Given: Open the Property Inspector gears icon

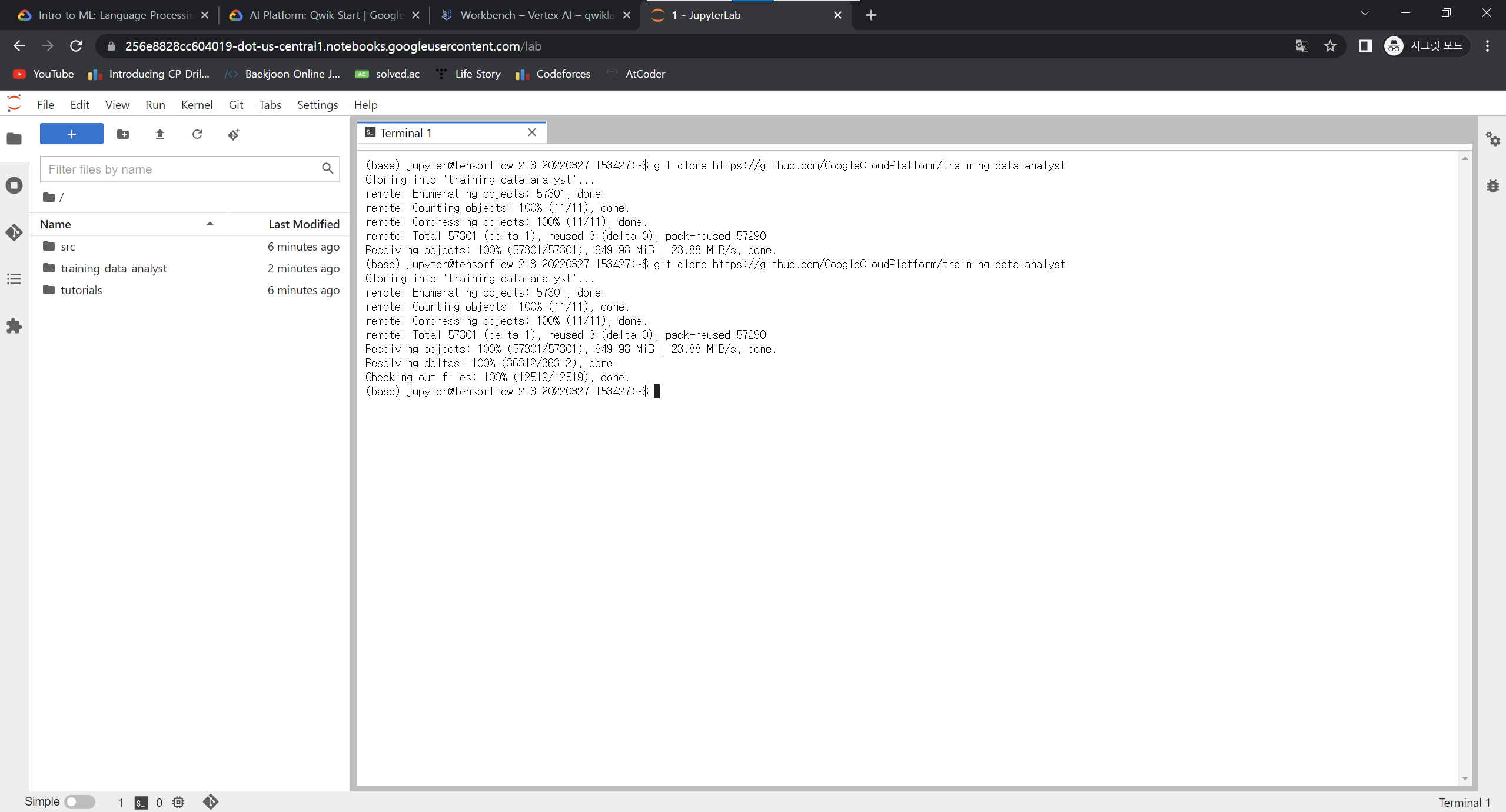Looking at the screenshot, I should (1492, 139).
